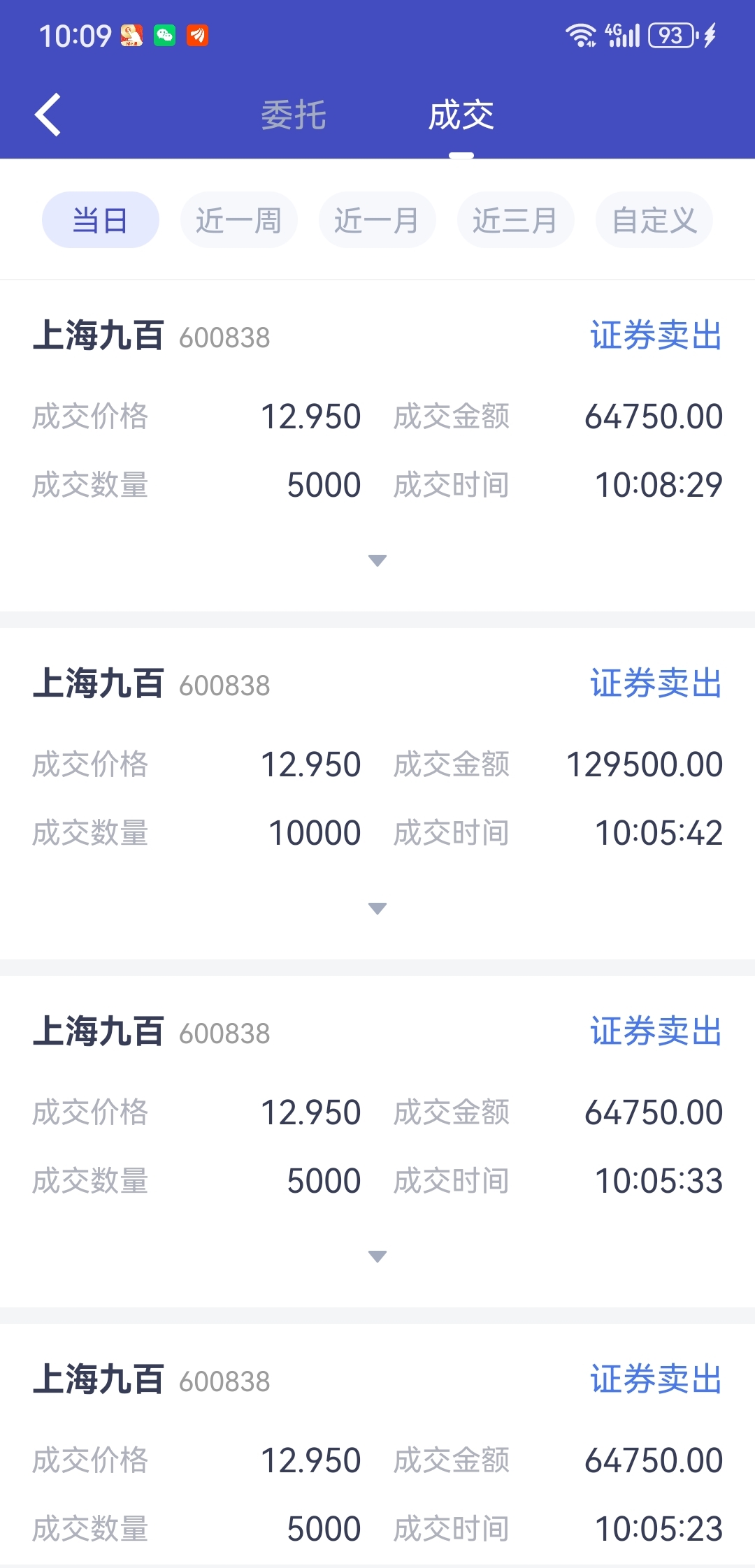
Task: Open the WeChat notification icon
Action: 165,35
